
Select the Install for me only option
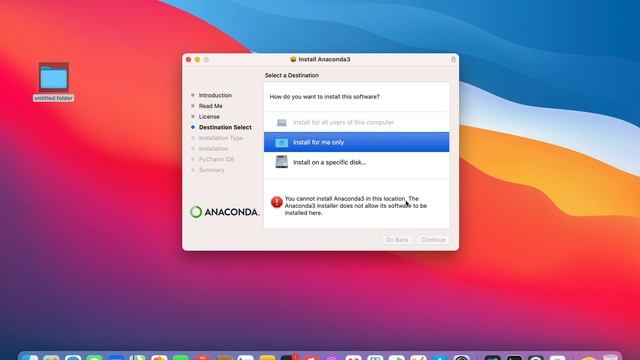tap(356, 142)
